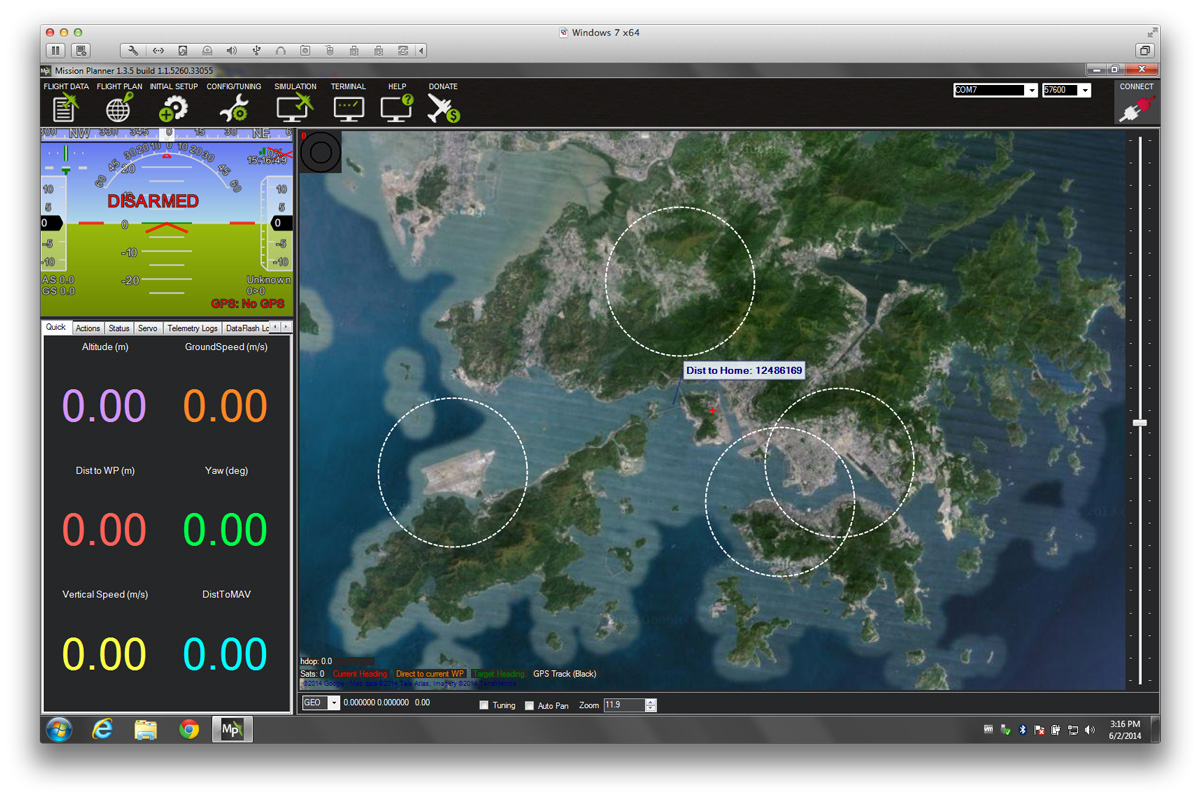
Task: Switch to the Actions tab
Action: (x=88, y=328)
